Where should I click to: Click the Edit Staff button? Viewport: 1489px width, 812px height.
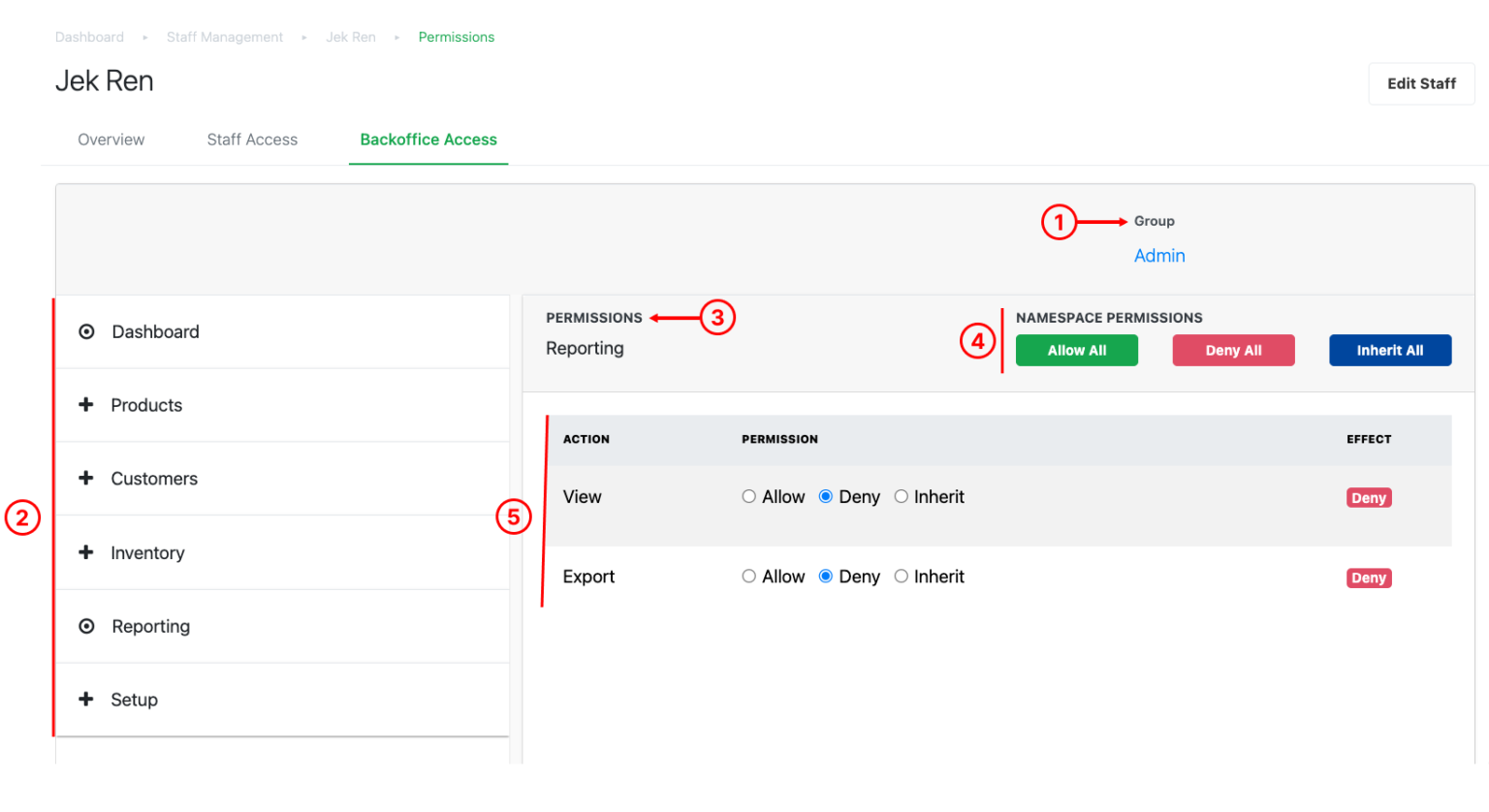(1421, 83)
